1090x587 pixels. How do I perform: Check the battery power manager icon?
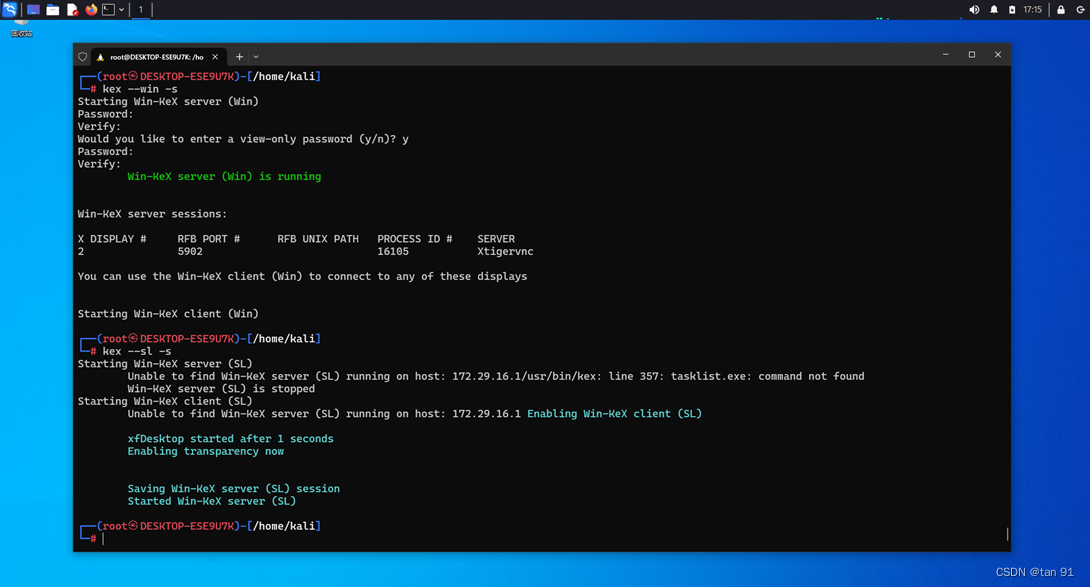pyautogui.click(x=1012, y=10)
